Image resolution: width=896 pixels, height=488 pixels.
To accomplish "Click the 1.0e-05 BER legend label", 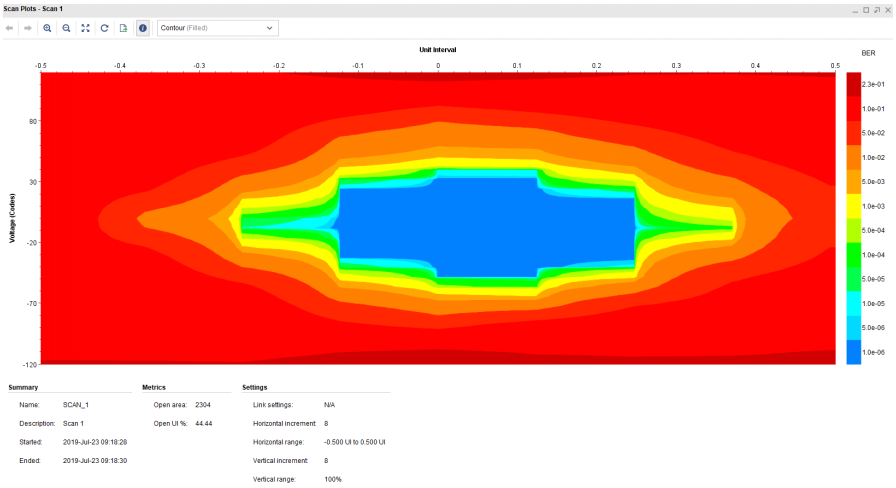I will click(873, 304).
